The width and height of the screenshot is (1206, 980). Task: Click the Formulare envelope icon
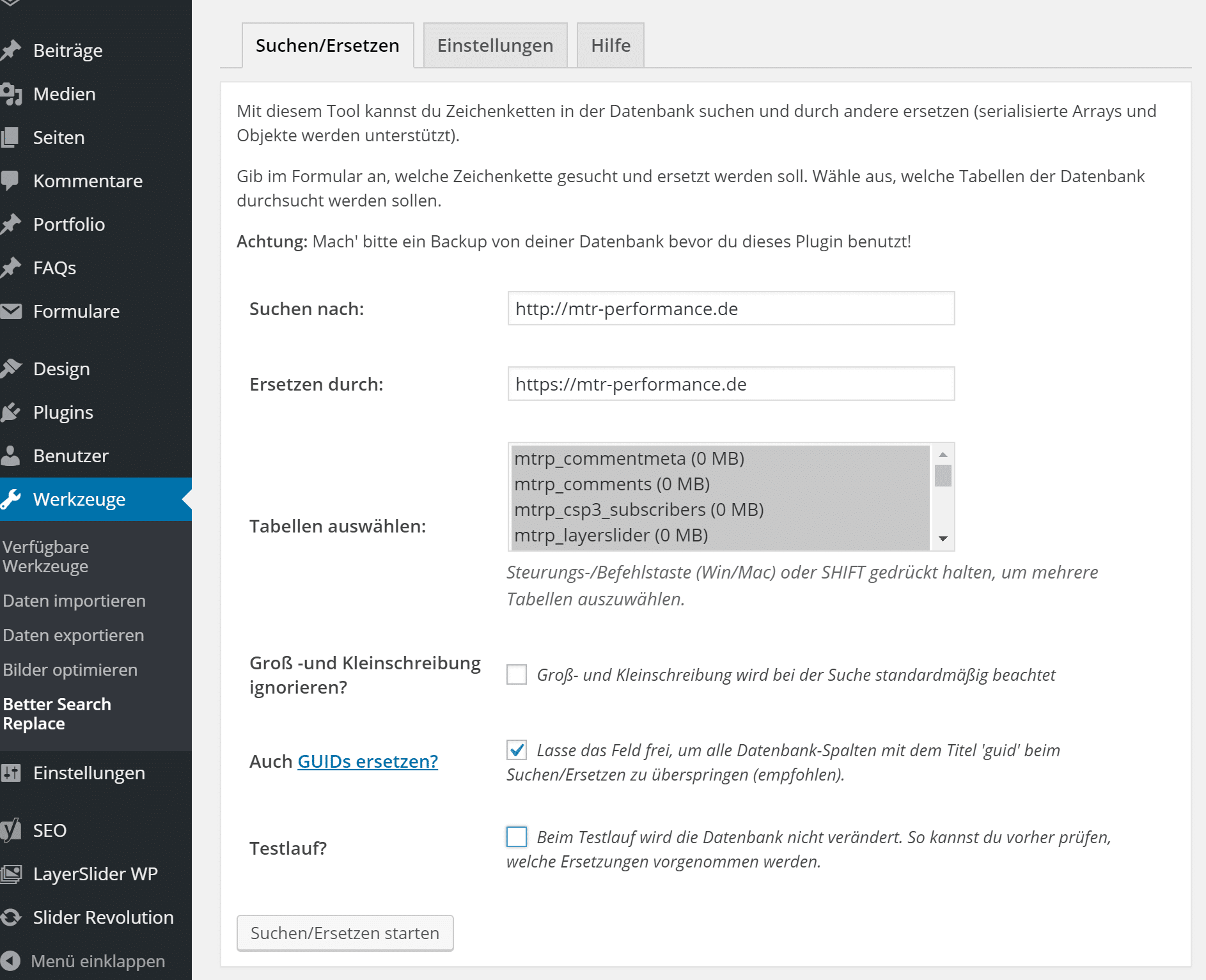11,311
